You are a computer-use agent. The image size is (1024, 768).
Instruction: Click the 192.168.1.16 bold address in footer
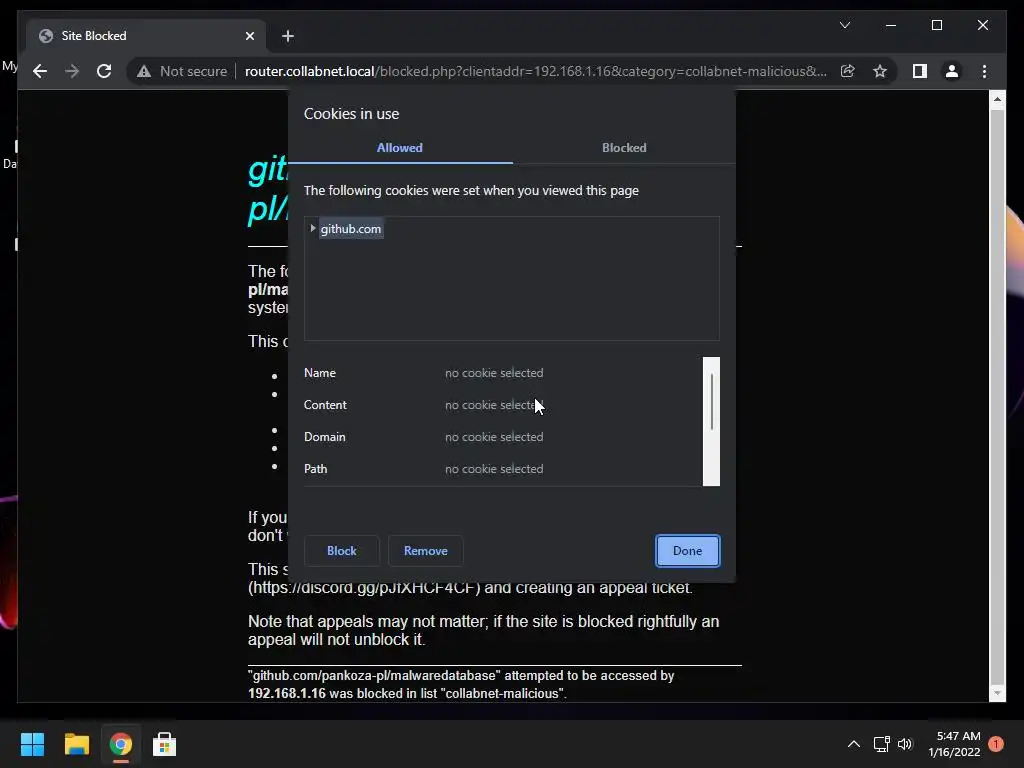(x=287, y=694)
